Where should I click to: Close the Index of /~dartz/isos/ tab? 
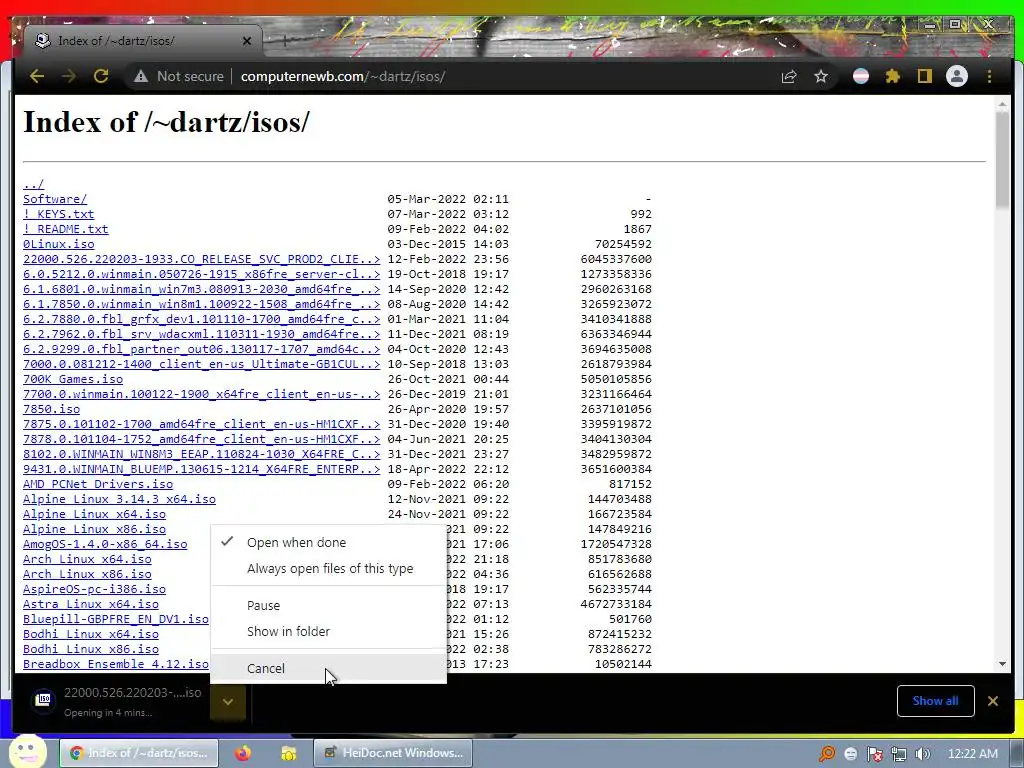tap(247, 40)
